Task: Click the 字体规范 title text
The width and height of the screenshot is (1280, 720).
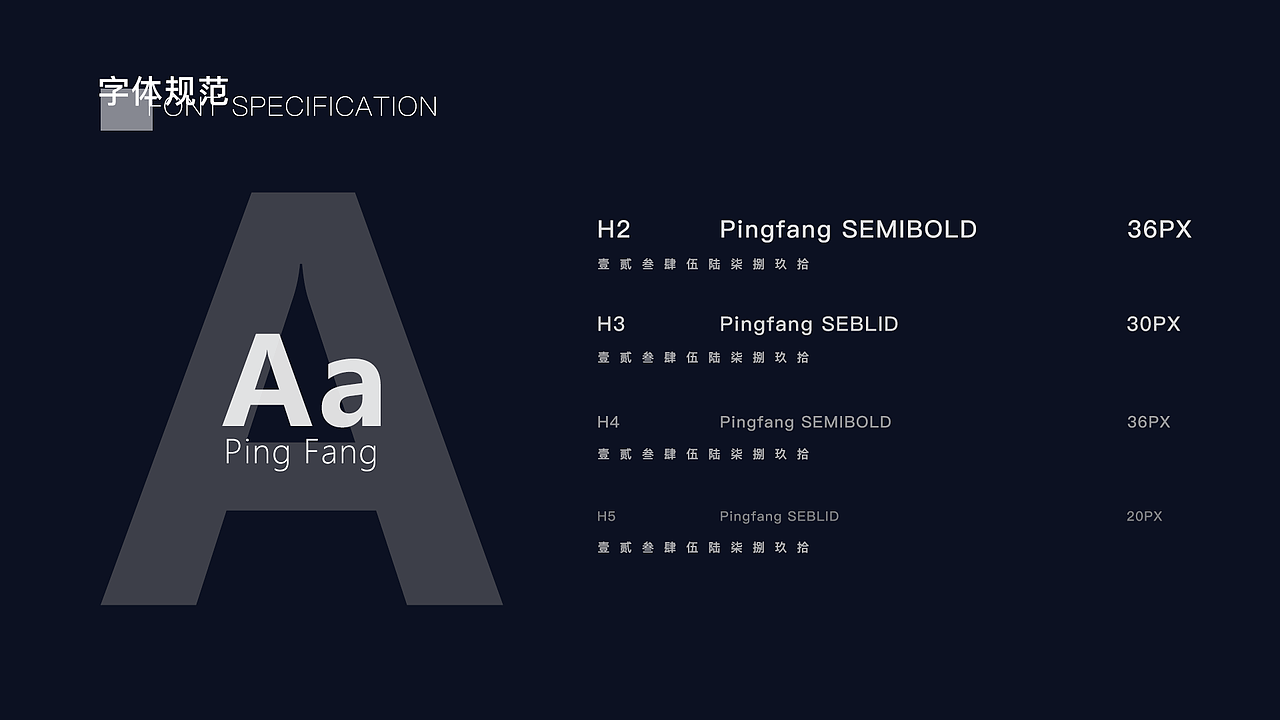Action: pos(164,91)
